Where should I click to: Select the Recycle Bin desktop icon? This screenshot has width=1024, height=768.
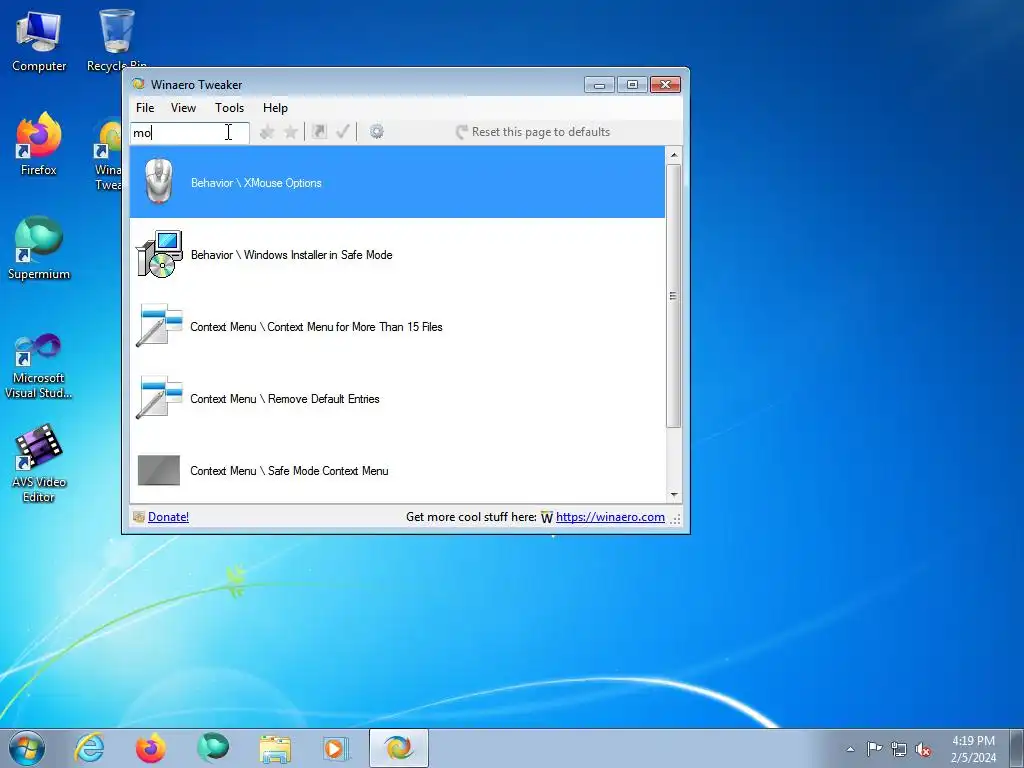[x=117, y=40]
